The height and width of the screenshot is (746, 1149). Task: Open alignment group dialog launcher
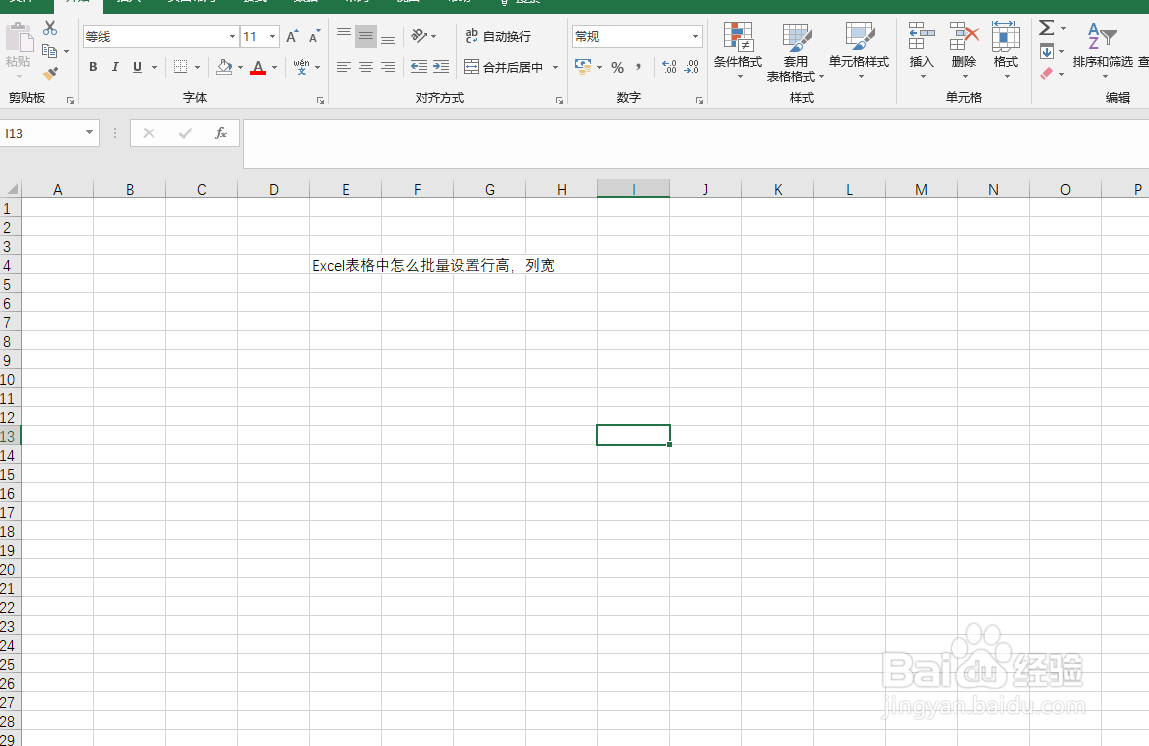559,100
